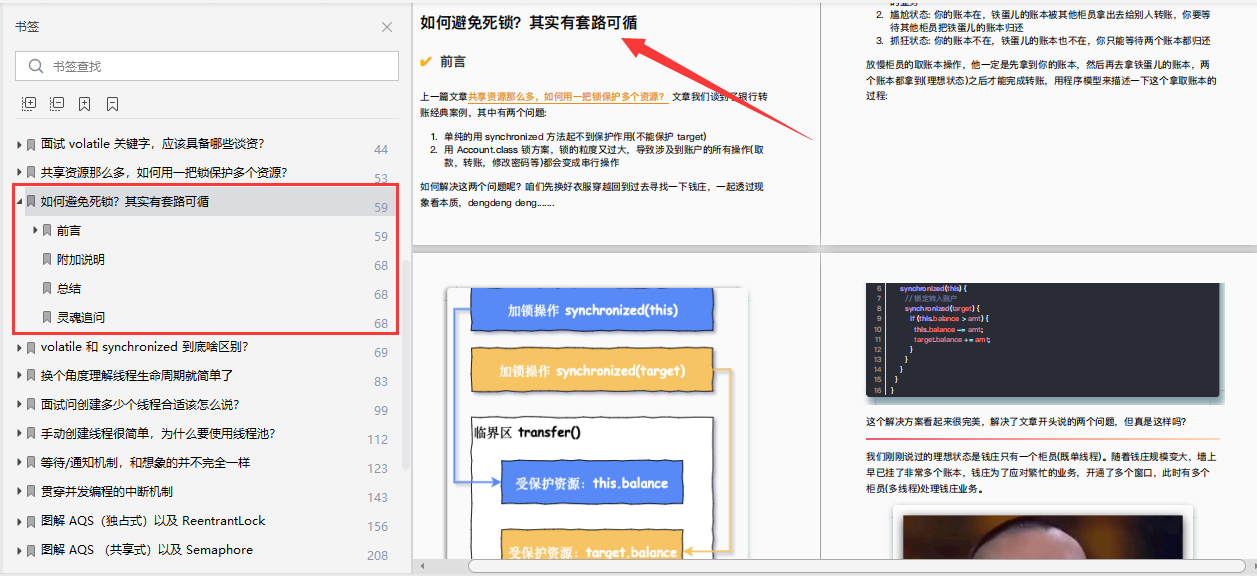
Task: Click the document heading 如何避免死锁？其实有套路可循
Action: 529,23
